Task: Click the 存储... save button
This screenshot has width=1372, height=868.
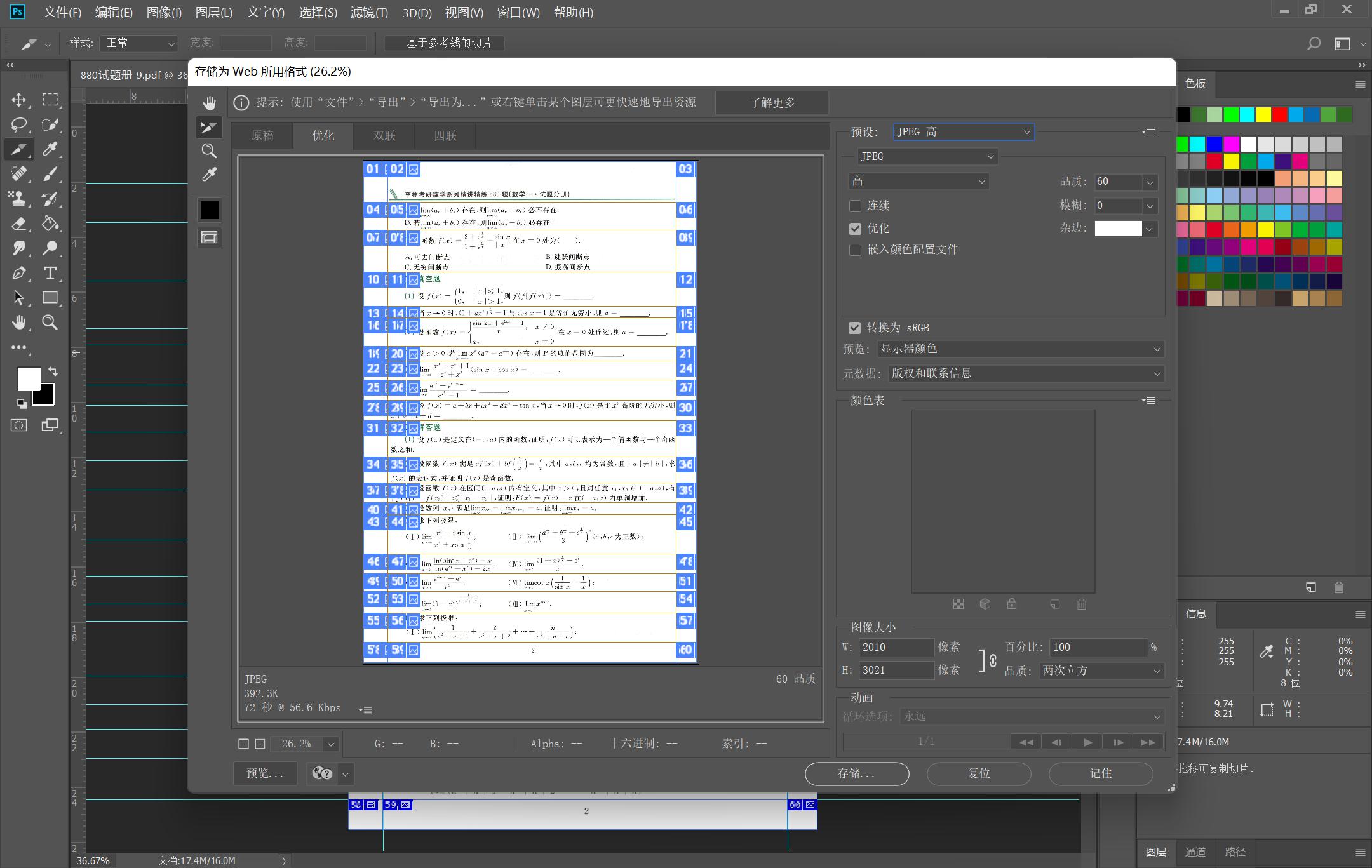Action: point(856,773)
